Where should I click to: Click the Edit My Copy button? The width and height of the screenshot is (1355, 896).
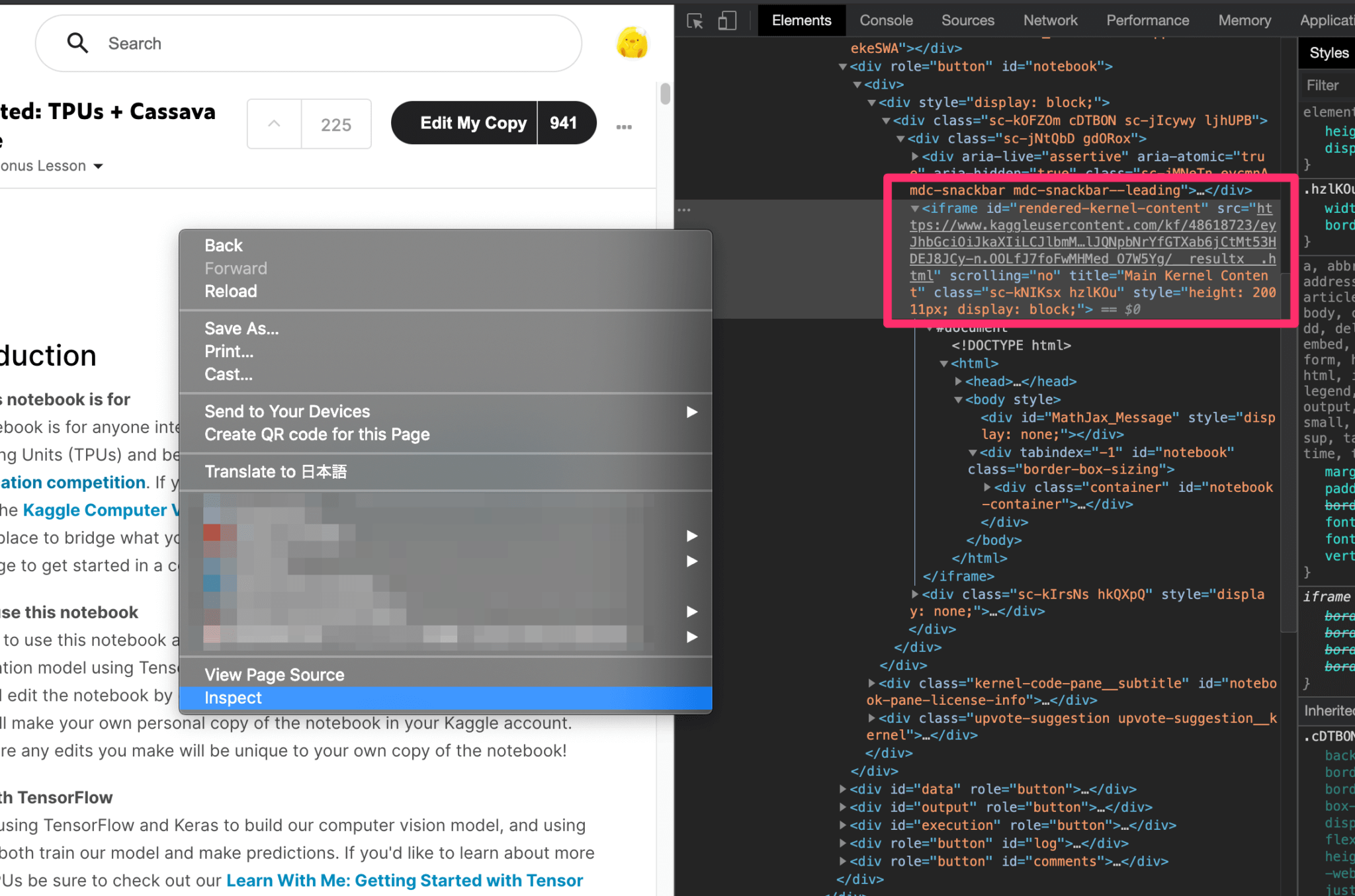[472, 123]
